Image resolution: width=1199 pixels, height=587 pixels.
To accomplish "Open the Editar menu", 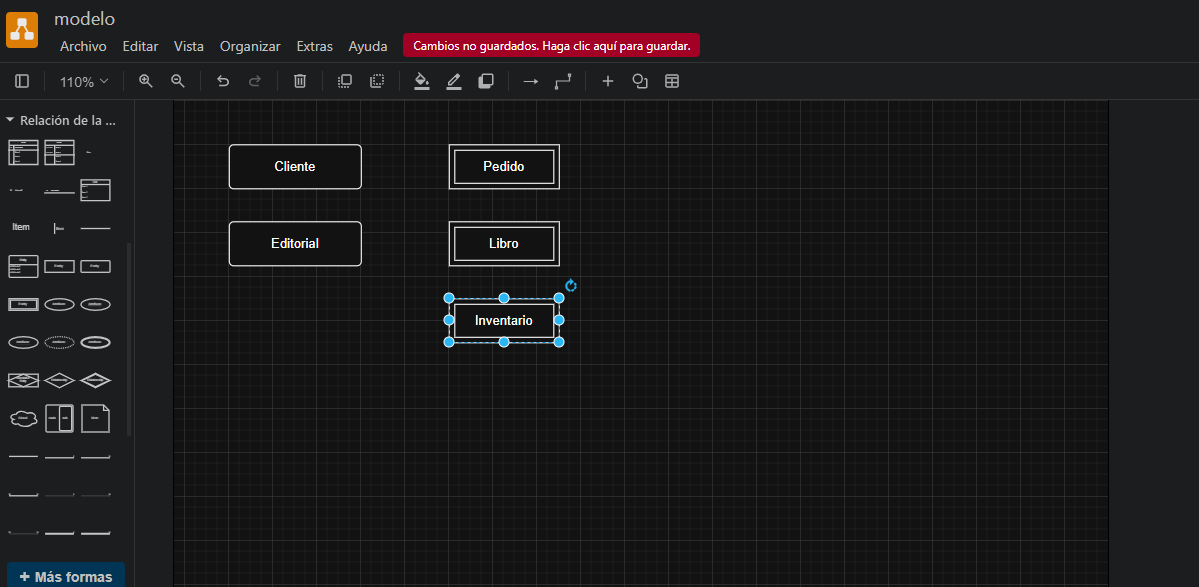I will 141,46.
